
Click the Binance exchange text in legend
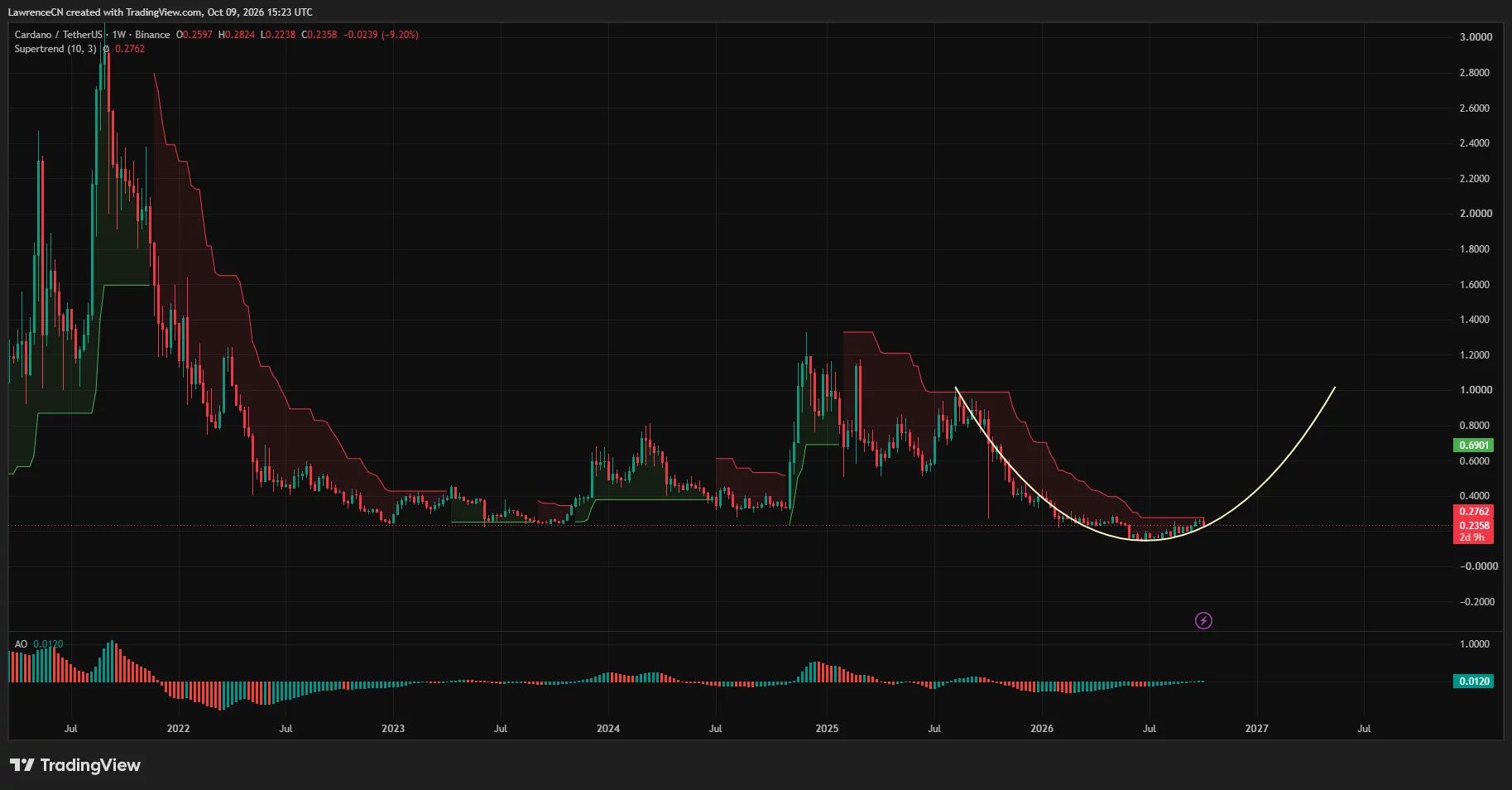tap(152, 35)
